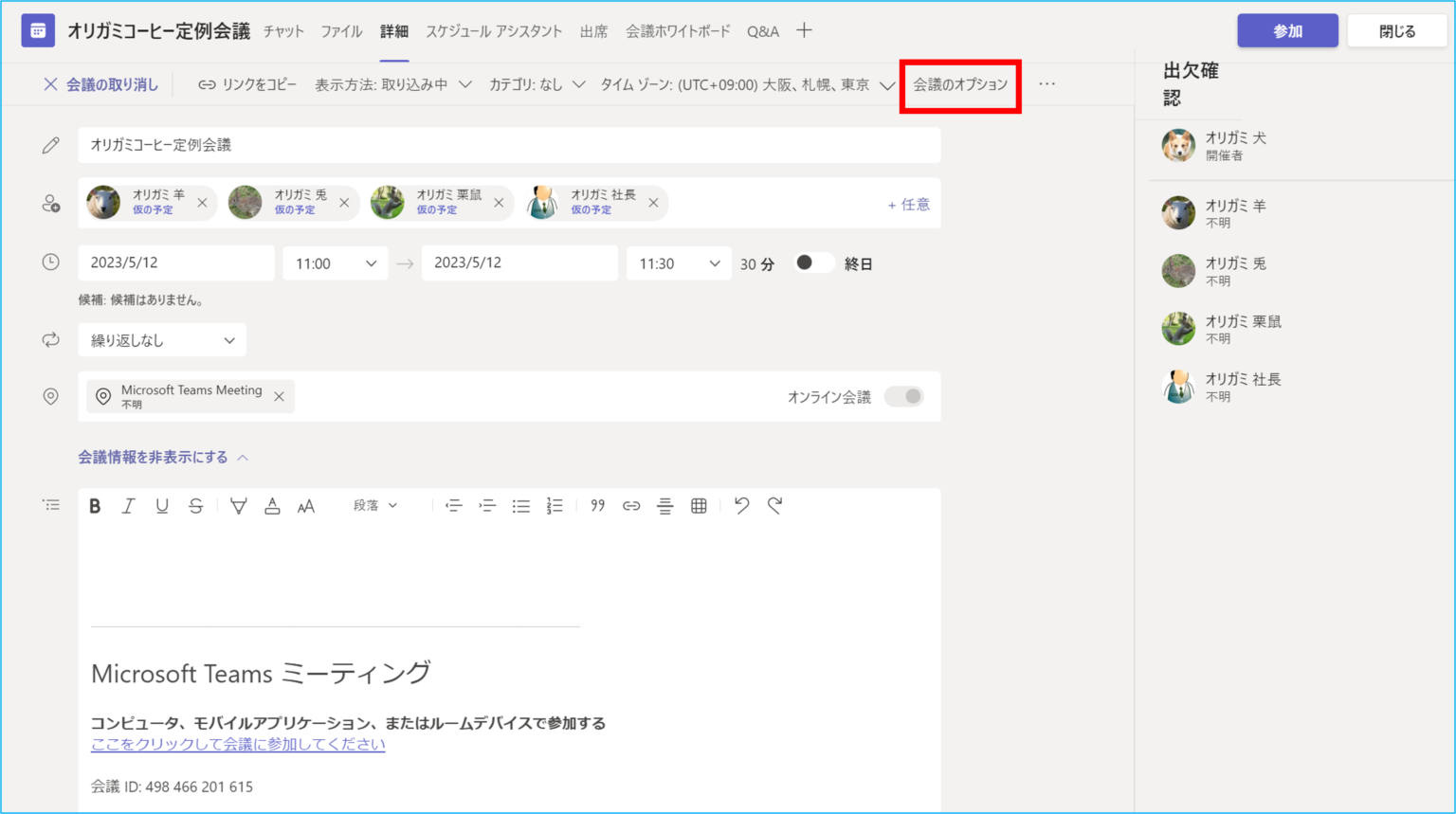Click the 閉じる close button

[x=1397, y=31]
